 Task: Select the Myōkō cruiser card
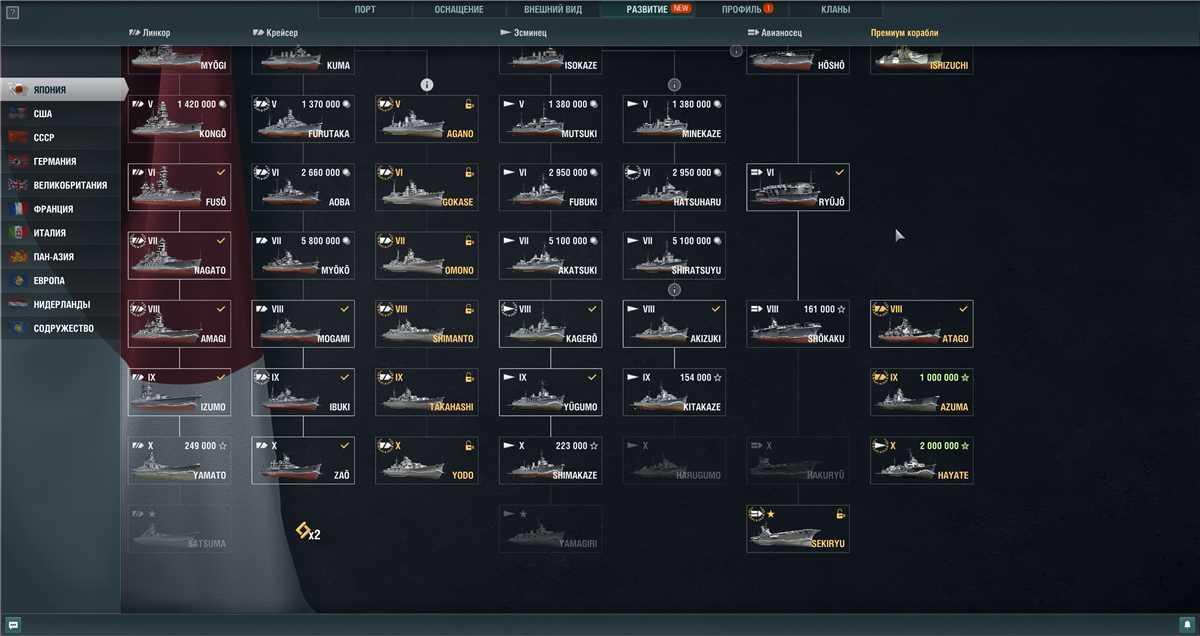click(303, 255)
